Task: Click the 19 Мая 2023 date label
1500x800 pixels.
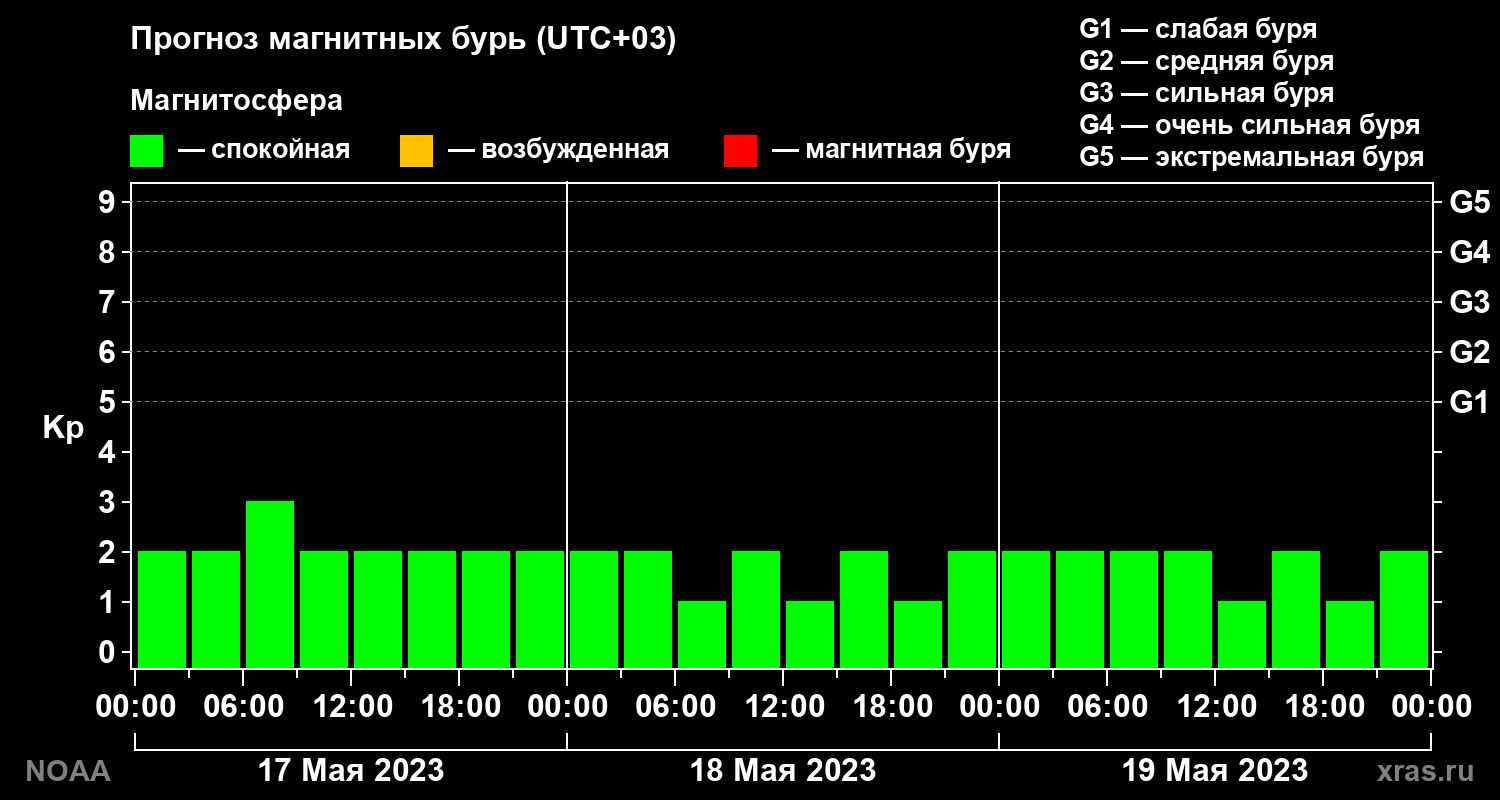Action: click(x=1215, y=770)
